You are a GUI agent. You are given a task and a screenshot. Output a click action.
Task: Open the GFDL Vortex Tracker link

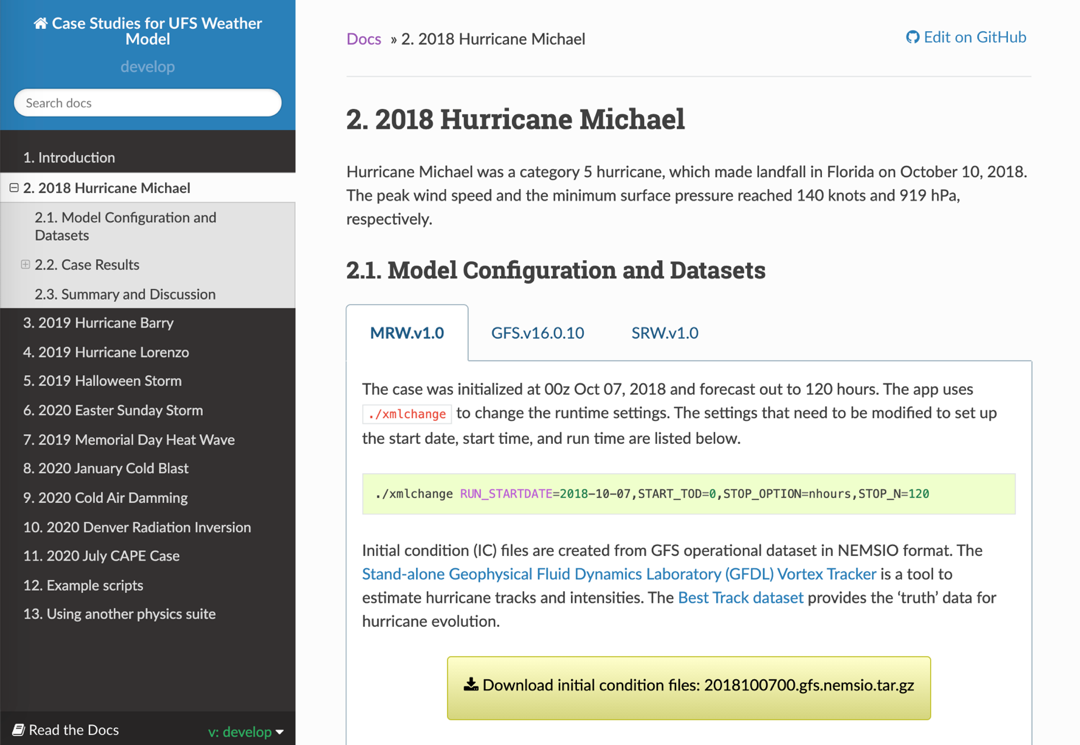pos(619,574)
